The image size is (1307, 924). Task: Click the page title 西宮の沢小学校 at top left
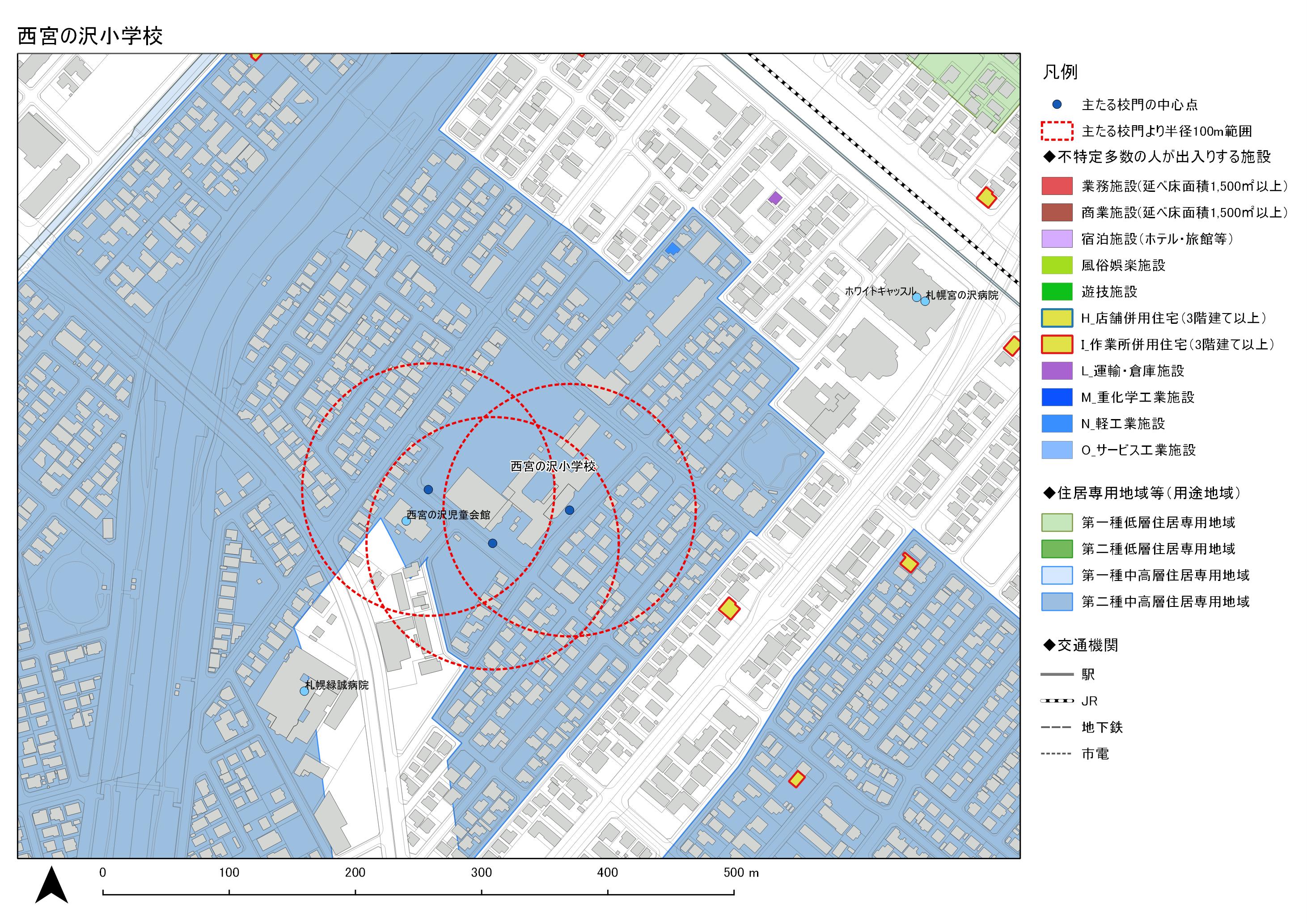[90, 36]
